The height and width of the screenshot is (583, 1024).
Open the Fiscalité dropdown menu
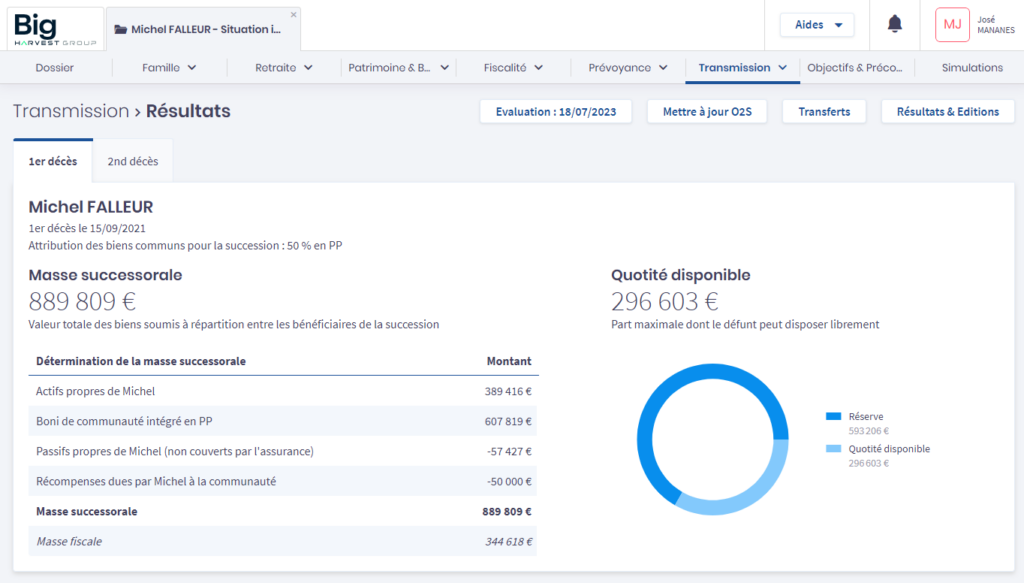pos(513,68)
